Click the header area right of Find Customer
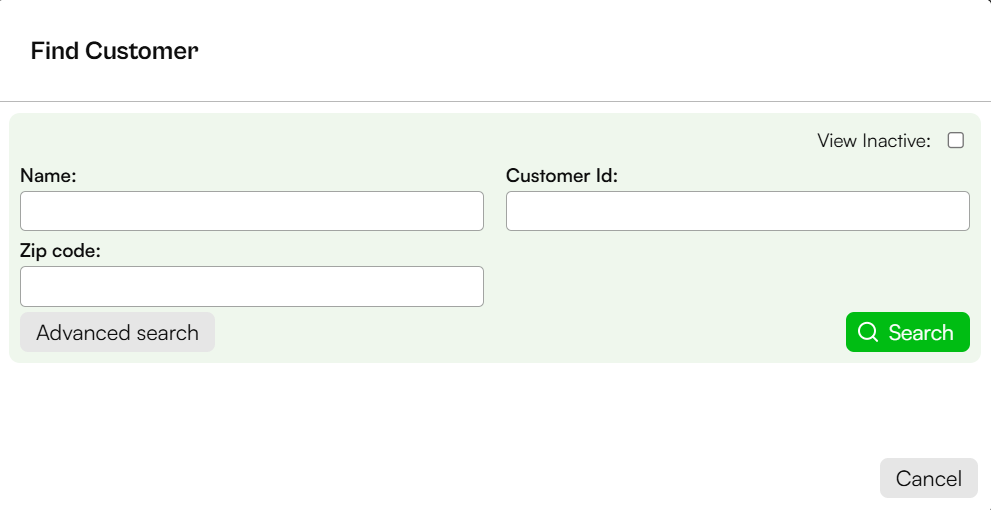This screenshot has height=510, width=991. pyautogui.click(x=594, y=51)
